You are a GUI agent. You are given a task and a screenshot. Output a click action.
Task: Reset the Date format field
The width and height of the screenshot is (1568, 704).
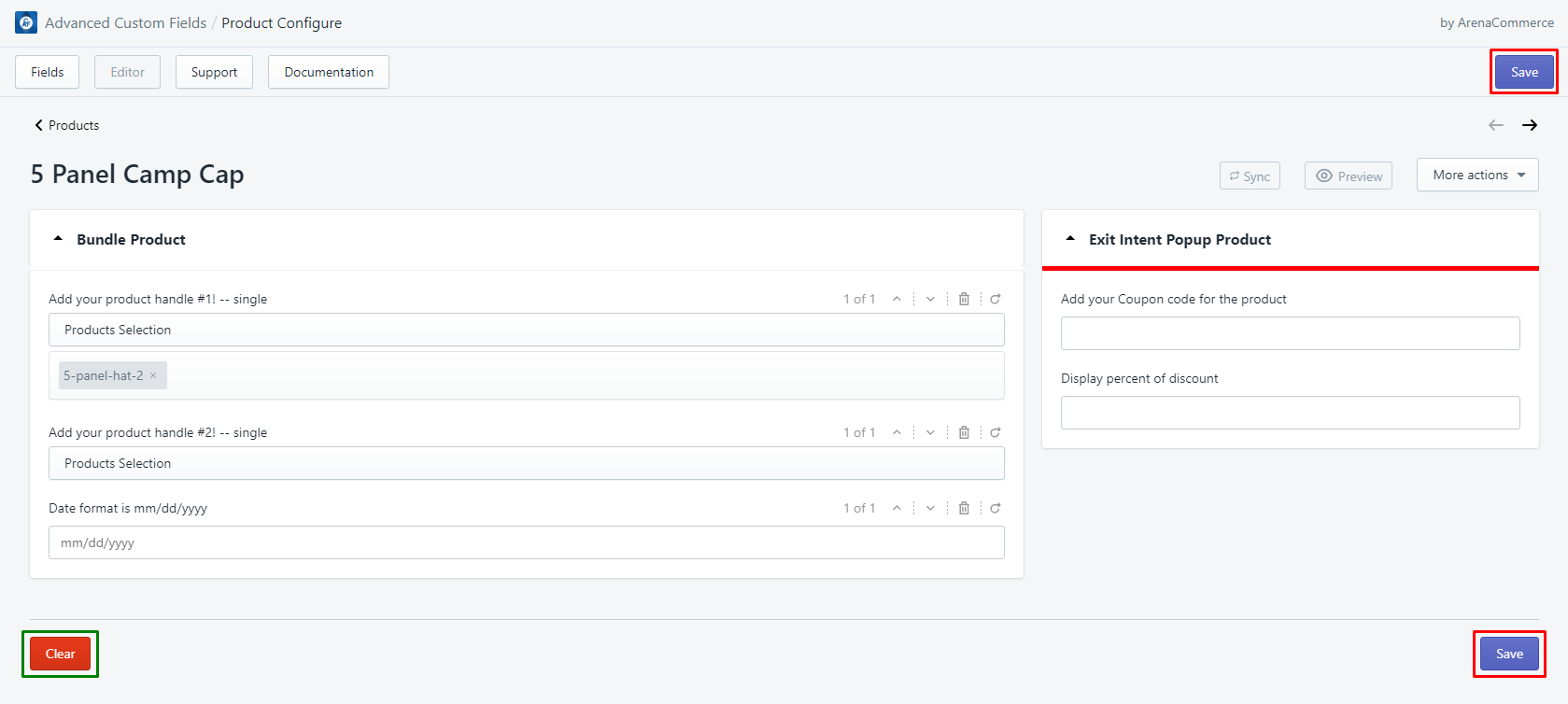pos(996,508)
